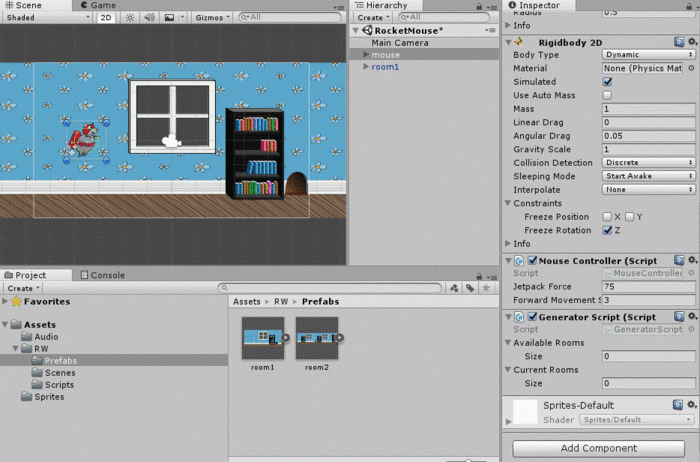700x462 pixels.
Task: Toggle the 2D scene view mode
Action: 106,17
